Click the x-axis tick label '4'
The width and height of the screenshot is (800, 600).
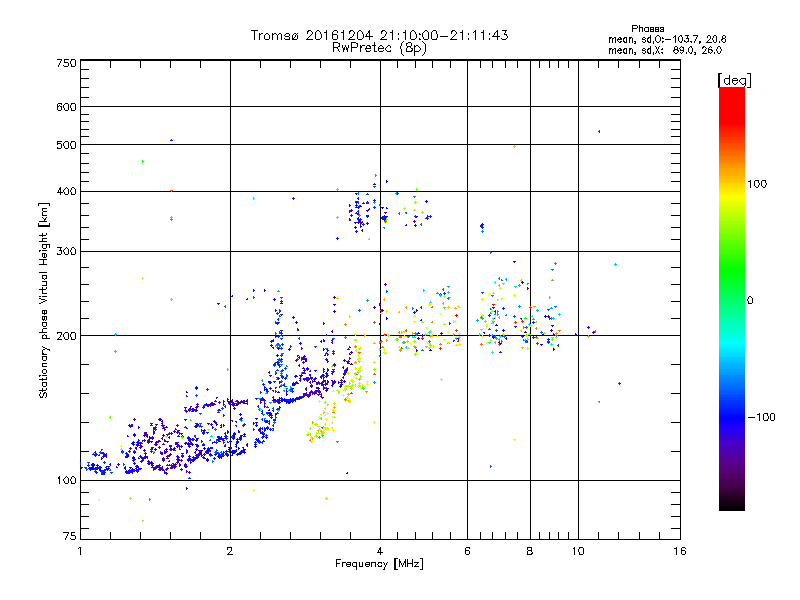380,551
